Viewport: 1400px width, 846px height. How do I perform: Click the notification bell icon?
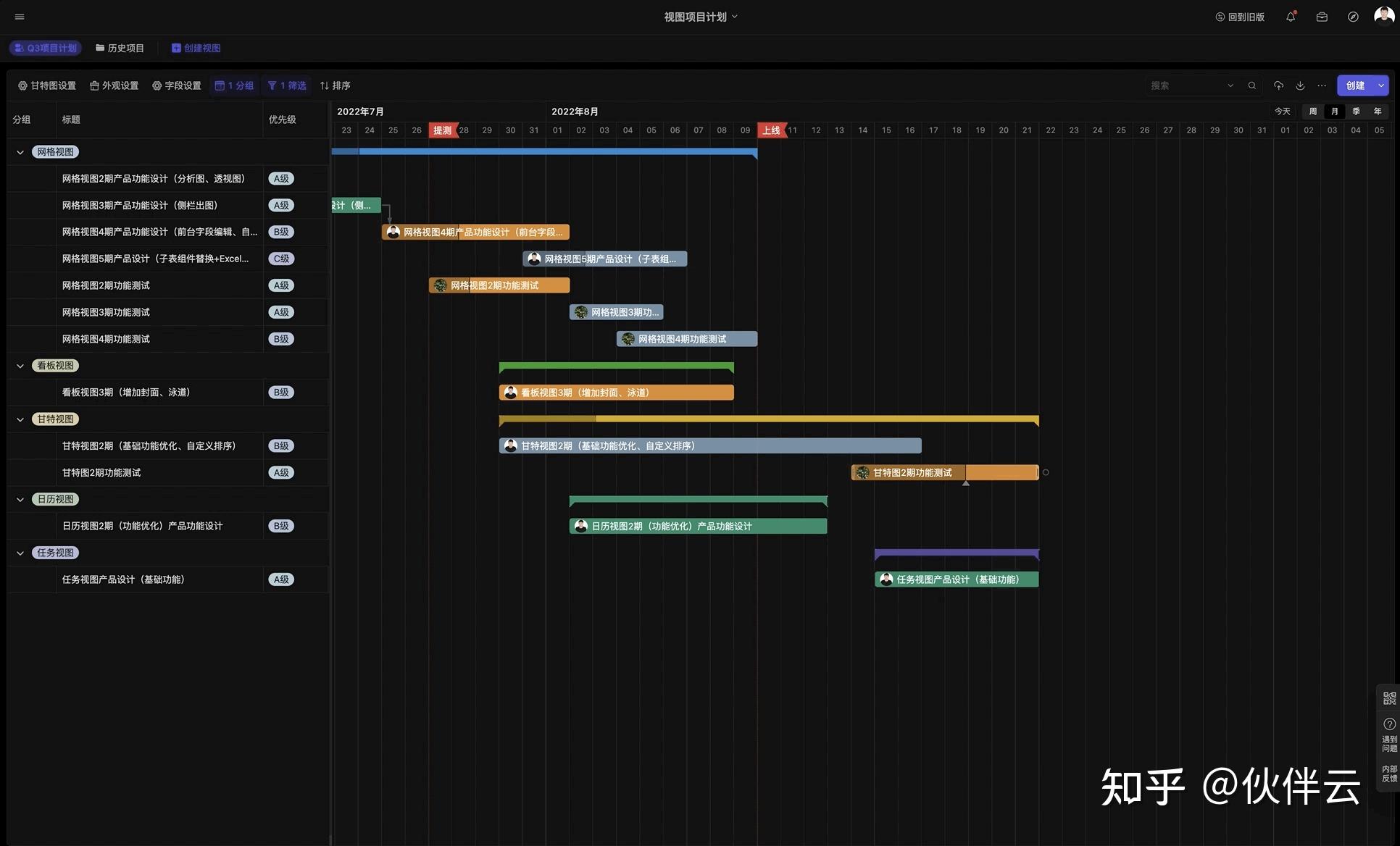click(1291, 17)
